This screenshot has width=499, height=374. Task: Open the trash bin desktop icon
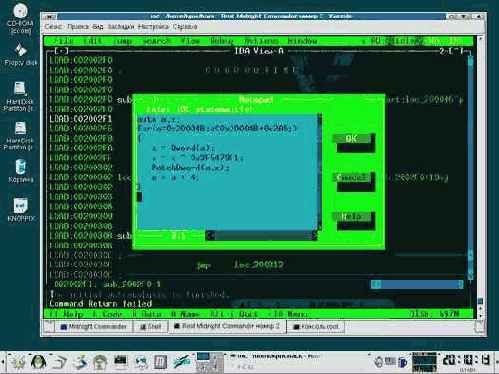pos(20,171)
